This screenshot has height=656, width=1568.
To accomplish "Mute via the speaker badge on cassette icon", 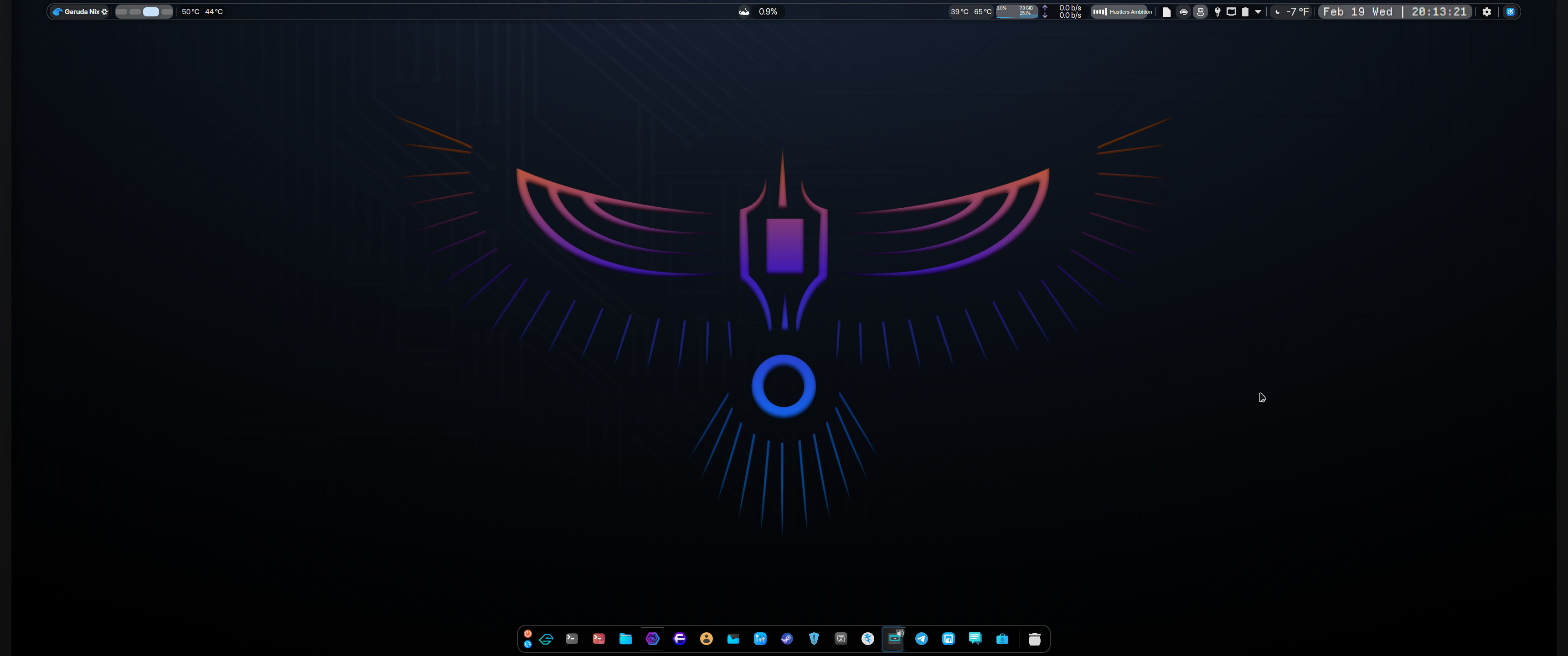I will pyautogui.click(x=900, y=633).
